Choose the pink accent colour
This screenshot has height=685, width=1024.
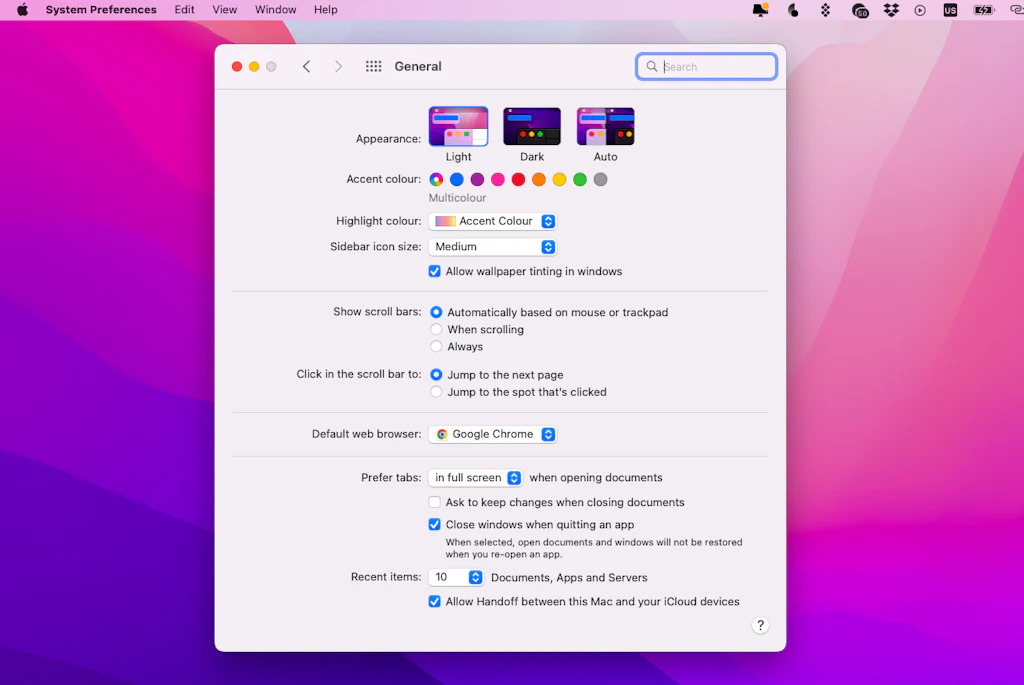(498, 180)
